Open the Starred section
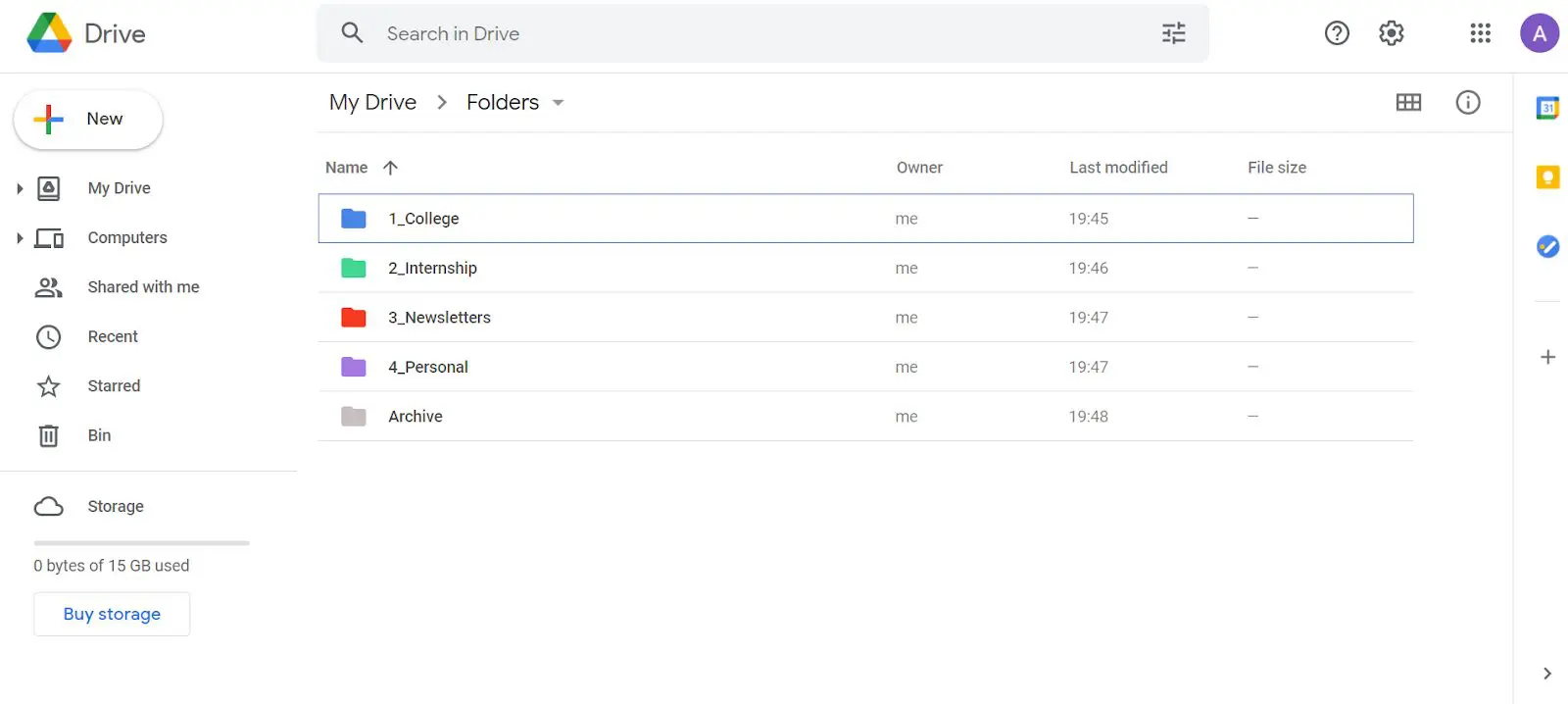This screenshot has height=704, width=1568. 114,386
